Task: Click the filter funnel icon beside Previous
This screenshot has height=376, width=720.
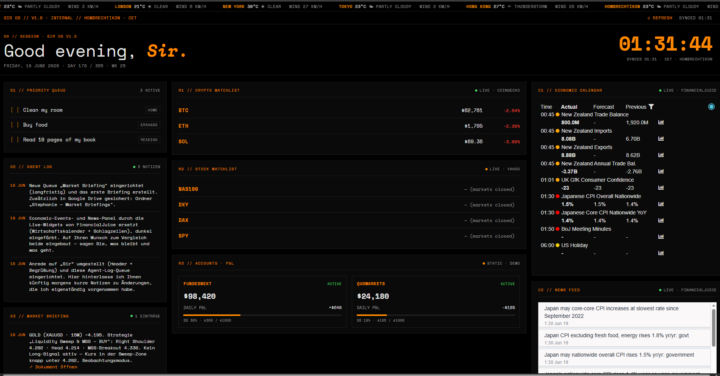Action: 651,107
